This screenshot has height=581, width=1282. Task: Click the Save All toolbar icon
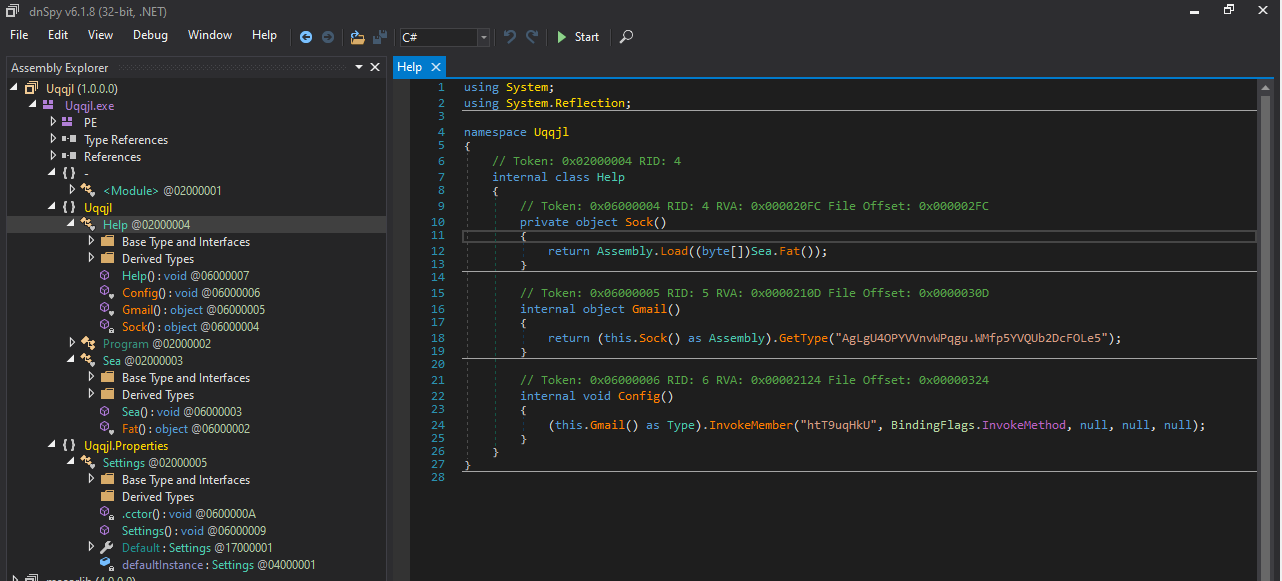click(x=380, y=37)
